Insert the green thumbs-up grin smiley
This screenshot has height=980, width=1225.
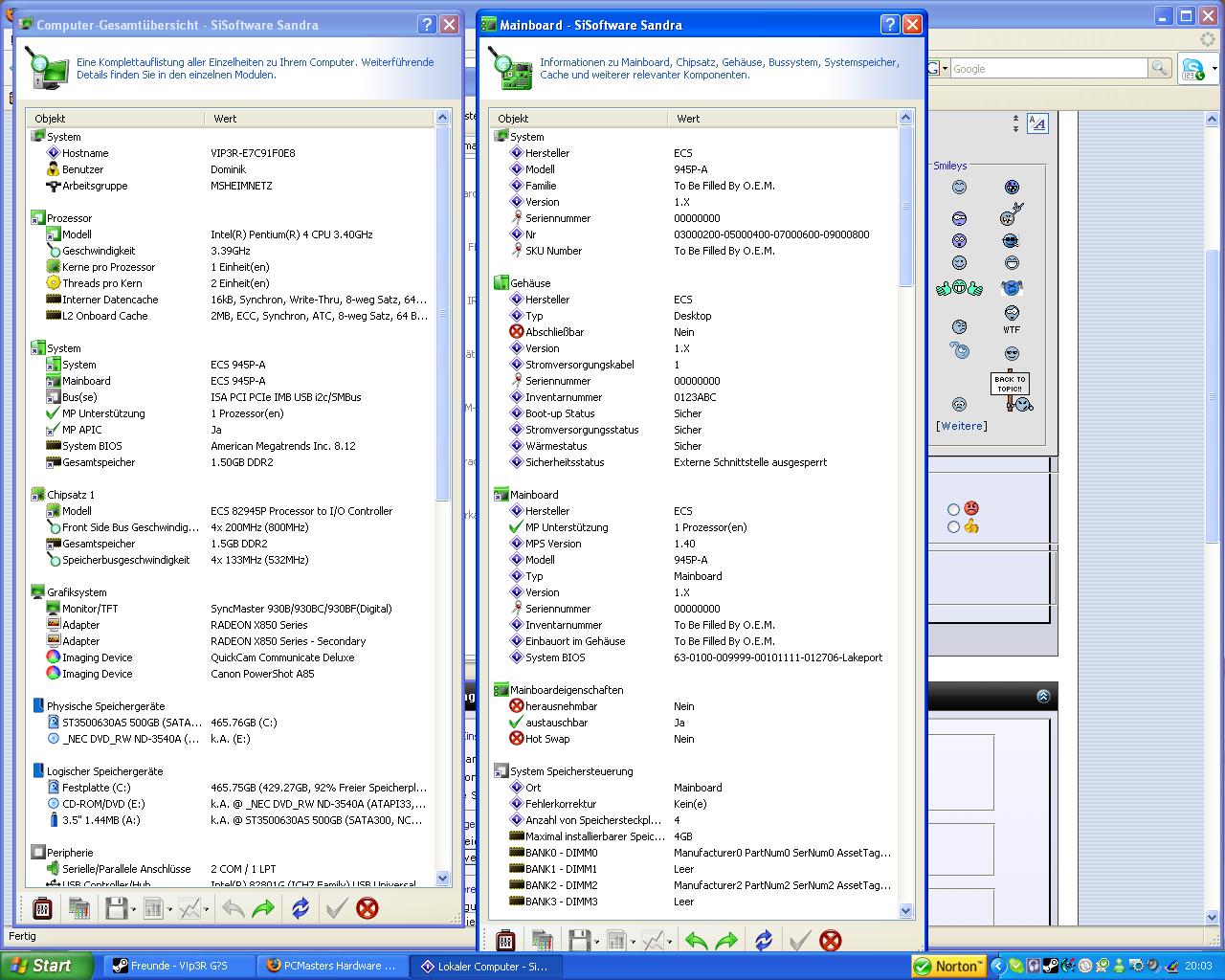pos(959,287)
